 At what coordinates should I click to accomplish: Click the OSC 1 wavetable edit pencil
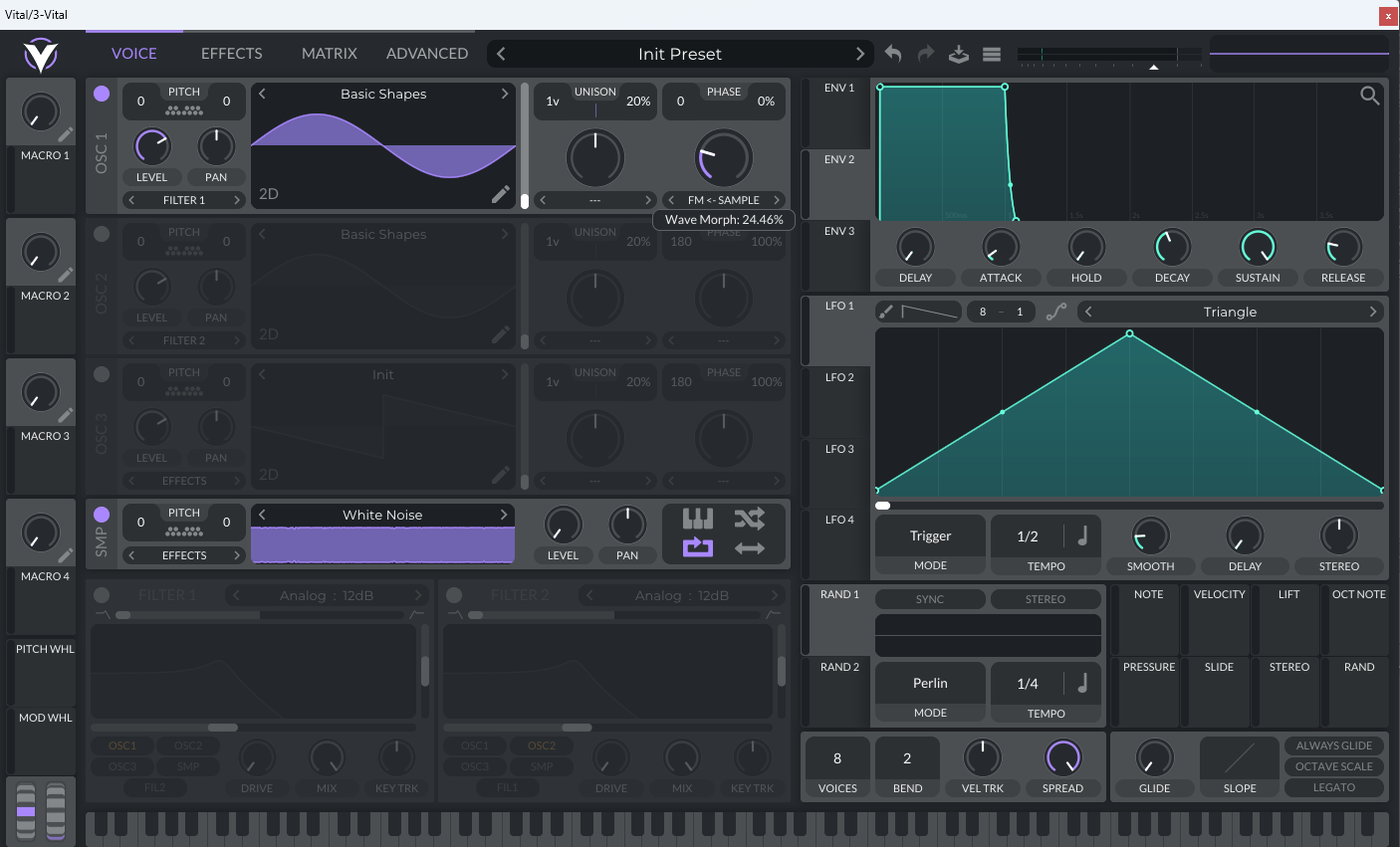(501, 194)
